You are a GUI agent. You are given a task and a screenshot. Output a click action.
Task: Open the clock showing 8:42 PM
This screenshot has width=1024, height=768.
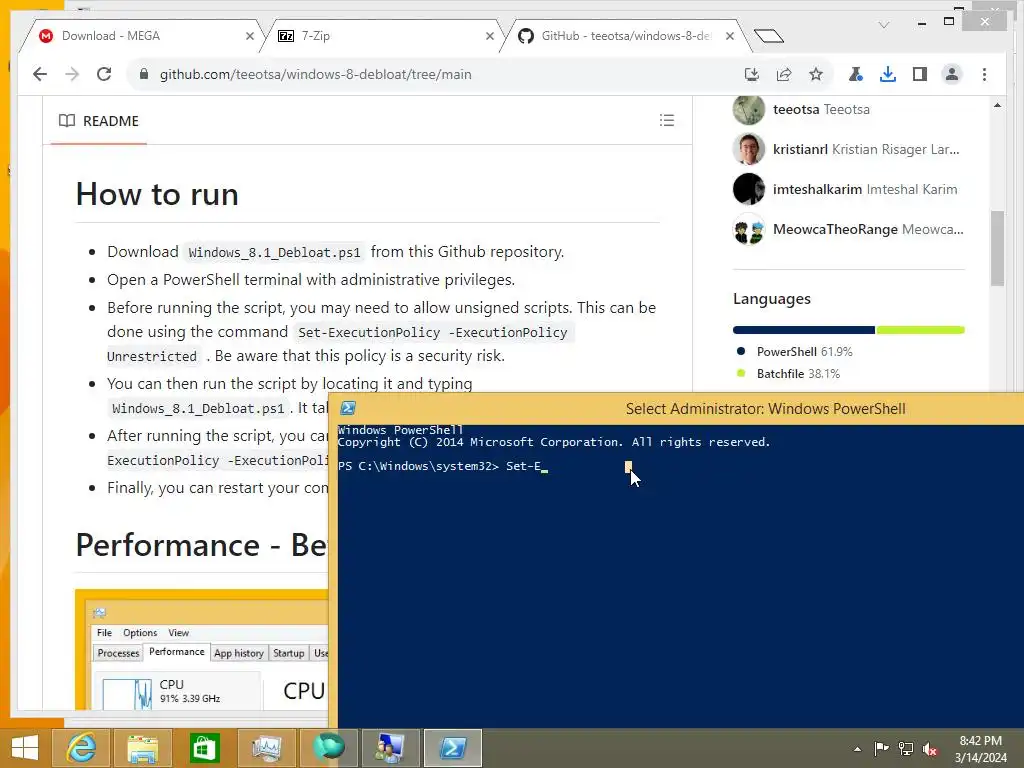pos(980,749)
